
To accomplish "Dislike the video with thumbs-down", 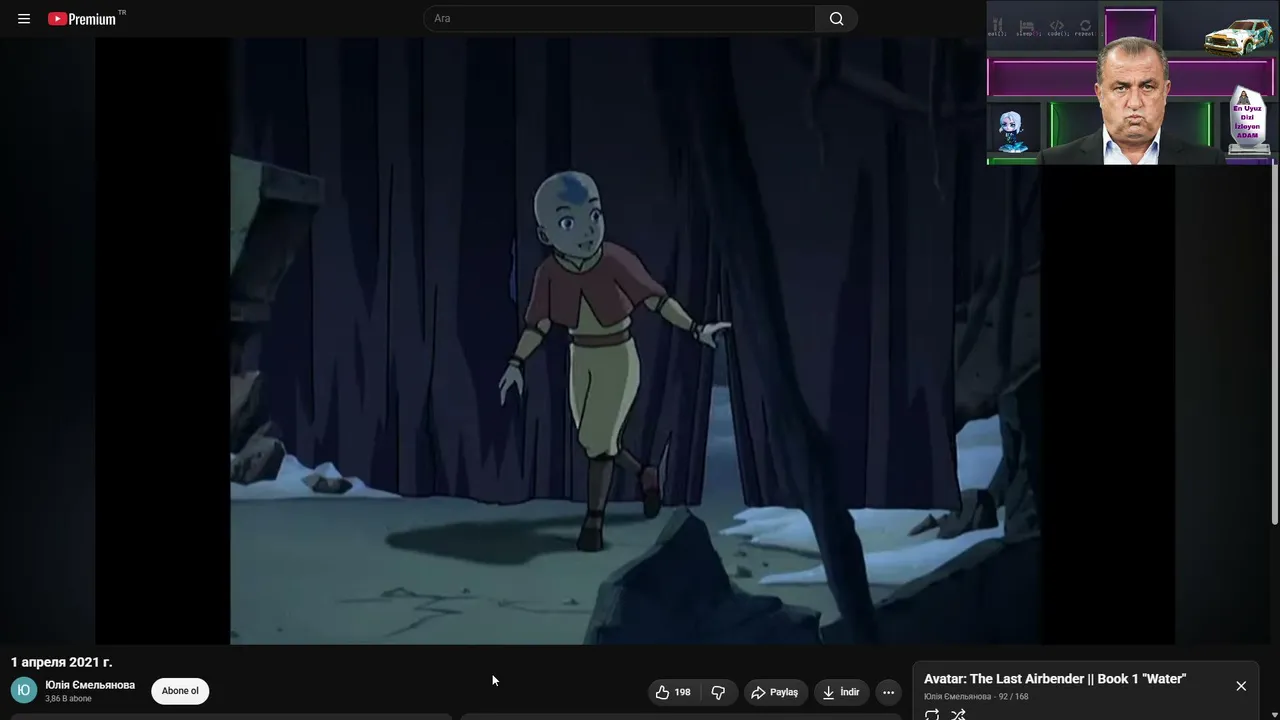I will pos(718,692).
